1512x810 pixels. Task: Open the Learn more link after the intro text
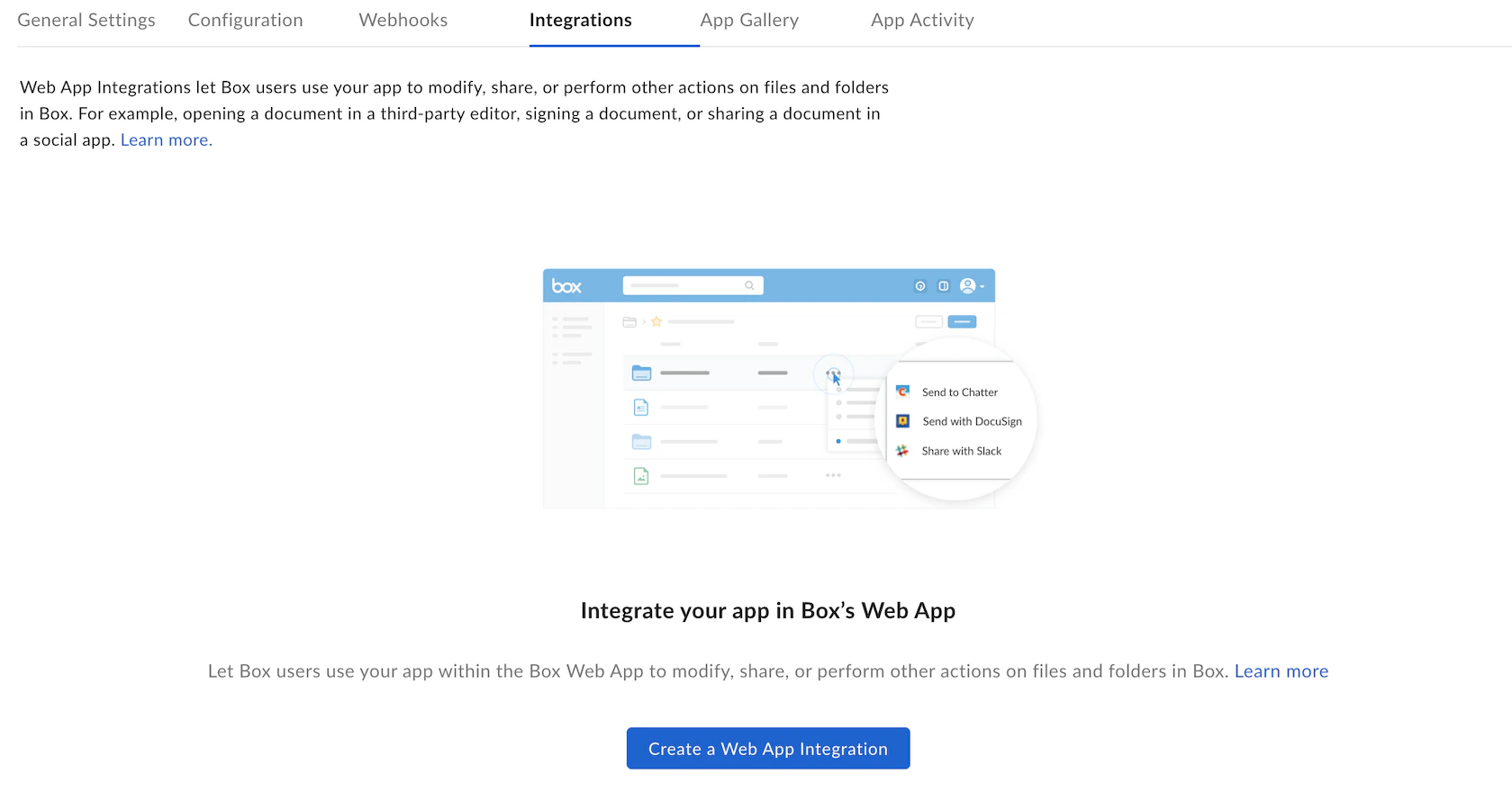(166, 139)
